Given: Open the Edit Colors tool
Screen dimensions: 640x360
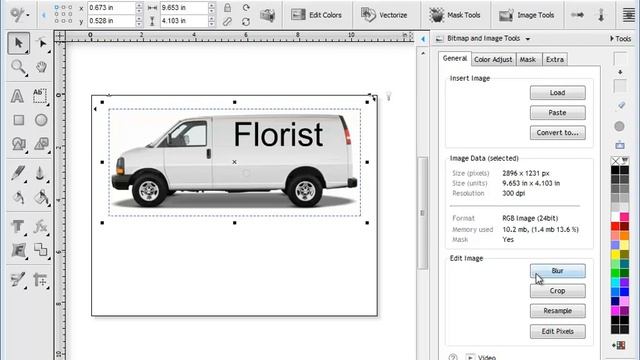Looking at the screenshot, I should point(316,15).
